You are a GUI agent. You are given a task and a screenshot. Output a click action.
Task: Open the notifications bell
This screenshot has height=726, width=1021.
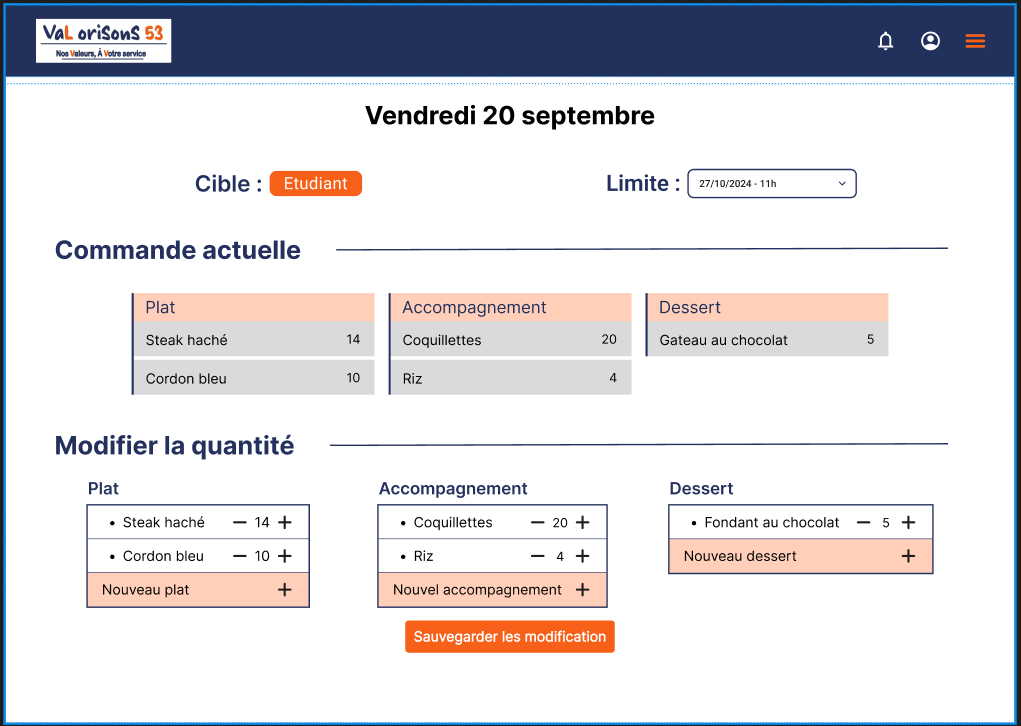(885, 41)
